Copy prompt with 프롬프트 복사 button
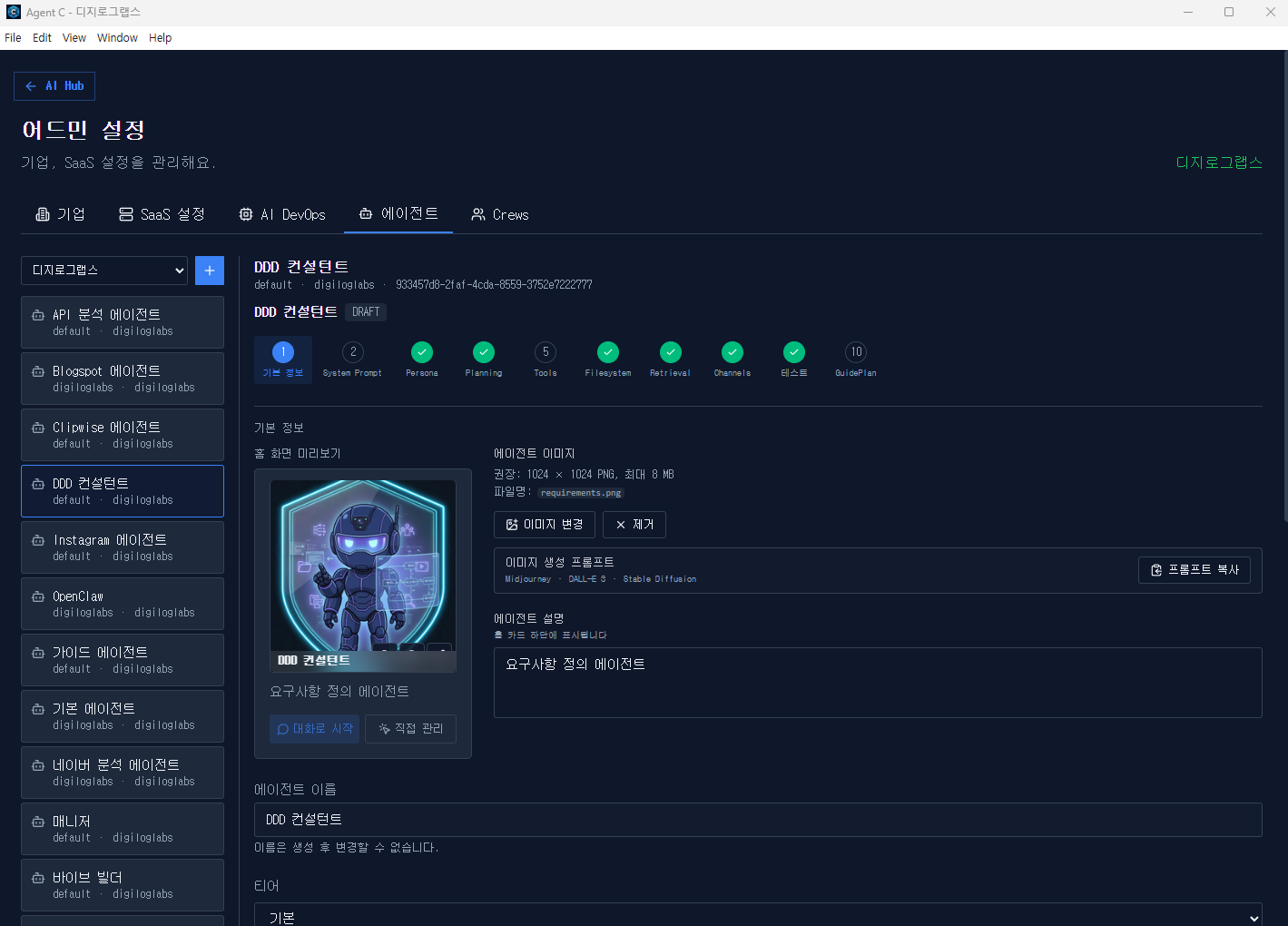Image resolution: width=1288 pixels, height=926 pixels. click(x=1195, y=570)
